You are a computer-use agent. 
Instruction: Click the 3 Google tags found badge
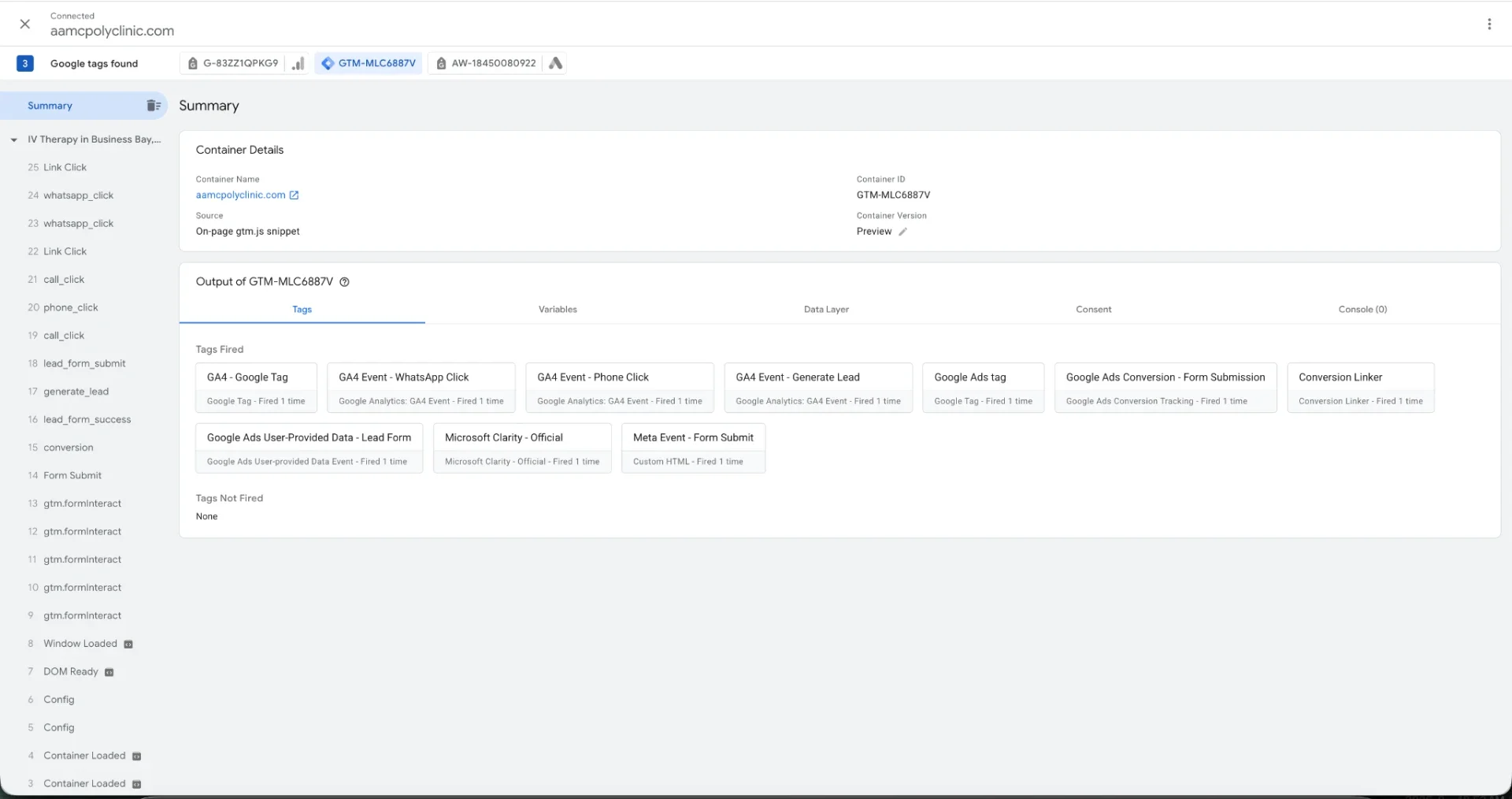25,64
